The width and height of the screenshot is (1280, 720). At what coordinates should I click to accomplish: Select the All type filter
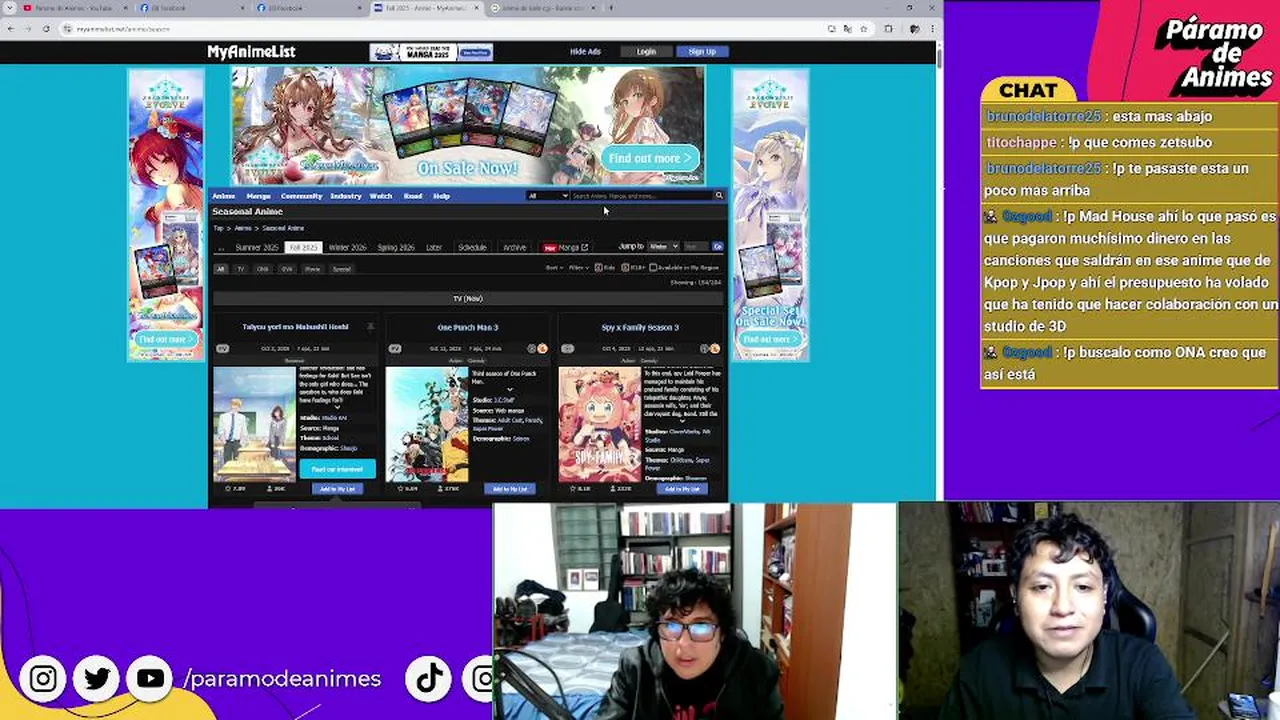(x=221, y=269)
